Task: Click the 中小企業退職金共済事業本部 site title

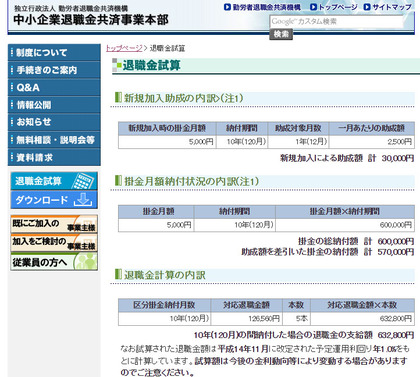Action: 91,20
